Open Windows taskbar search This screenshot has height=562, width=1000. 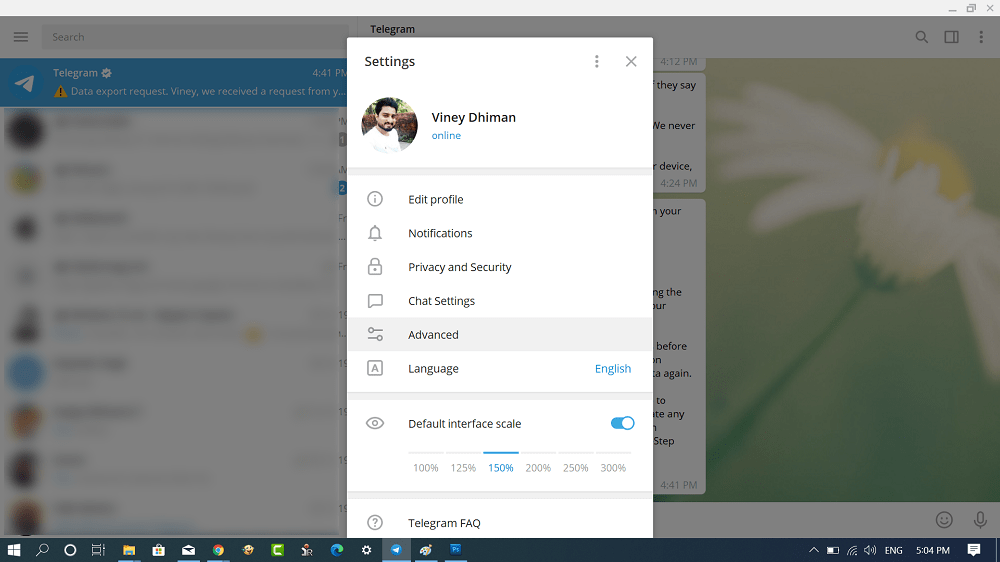click(x=42, y=550)
